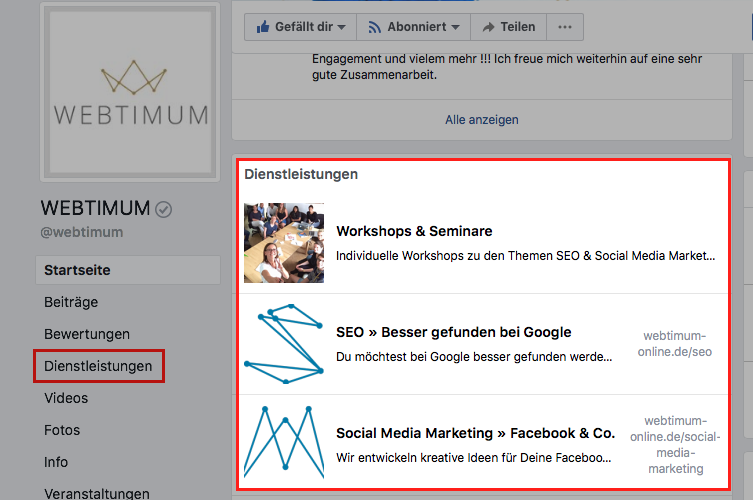This screenshot has width=753, height=500.
Task: Click the review text mentioning gute Zusammenarbeit
Action: pyautogui.click(x=507, y=67)
